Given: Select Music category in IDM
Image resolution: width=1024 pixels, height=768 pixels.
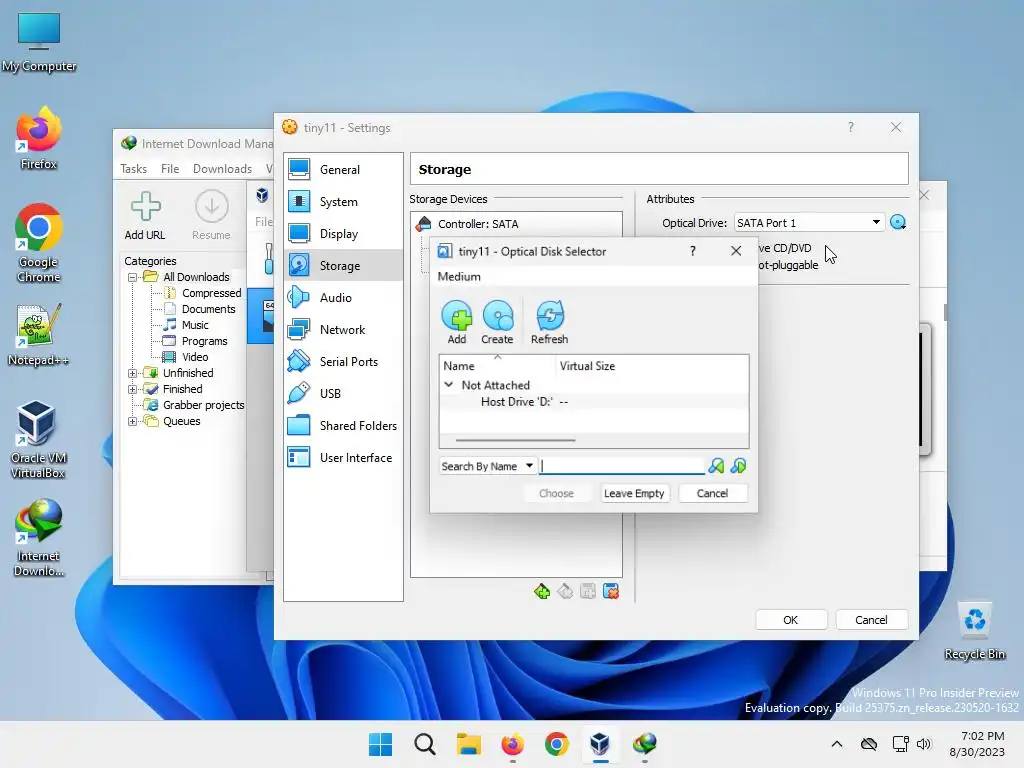Looking at the screenshot, I should (195, 325).
